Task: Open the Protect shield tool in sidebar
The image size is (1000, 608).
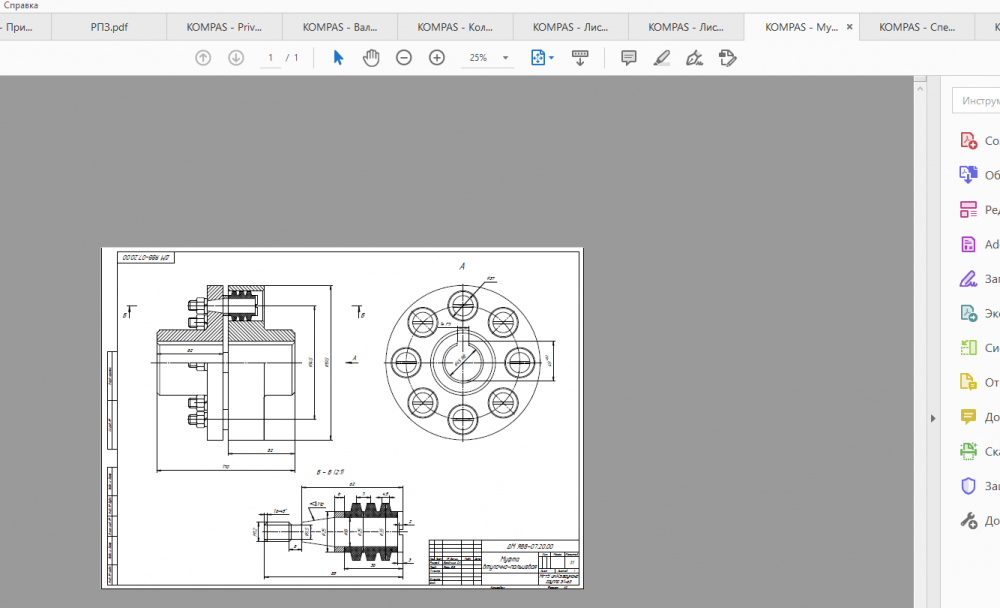Action: 968,486
